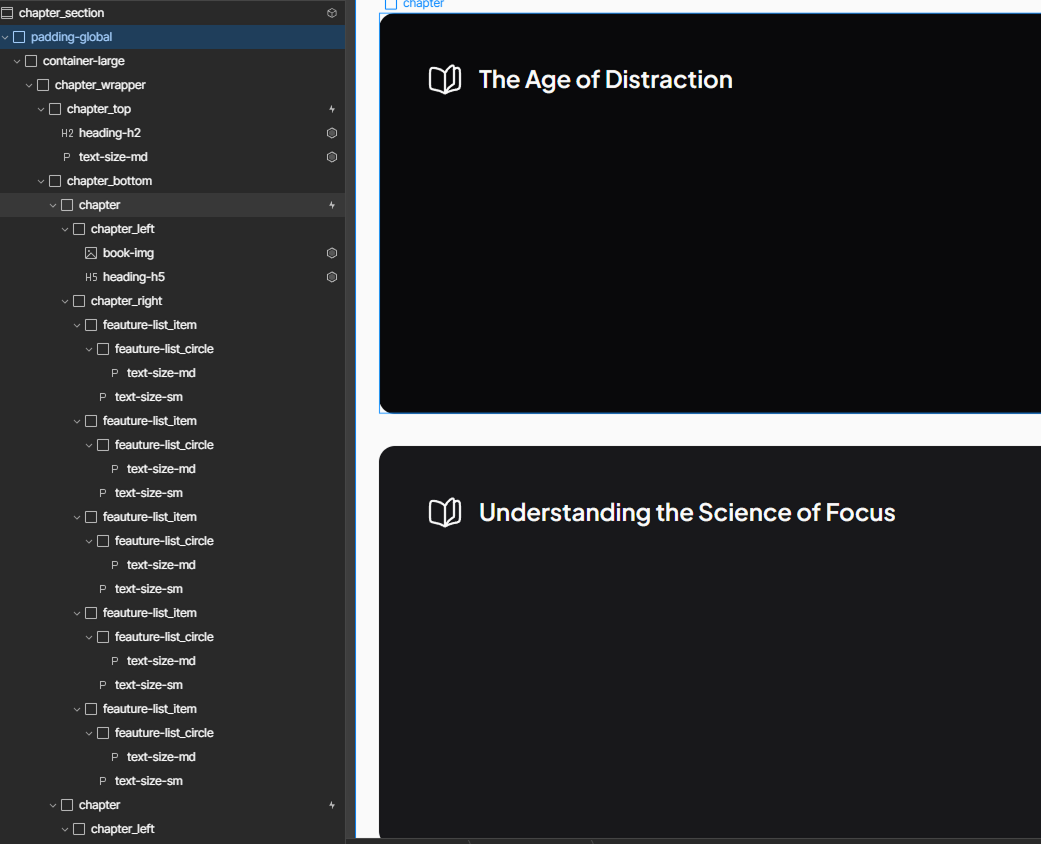Select the chapter_section row label
Viewport: 1041px width, 844px height.
click(x=61, y=13)
